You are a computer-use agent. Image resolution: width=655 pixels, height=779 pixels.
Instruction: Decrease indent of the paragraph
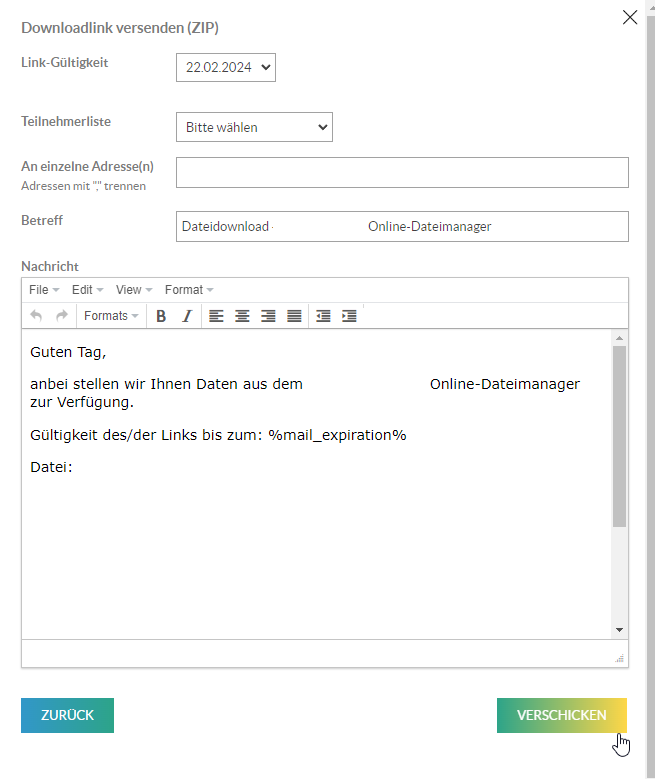pyautogui.click(x=323, y=316)
